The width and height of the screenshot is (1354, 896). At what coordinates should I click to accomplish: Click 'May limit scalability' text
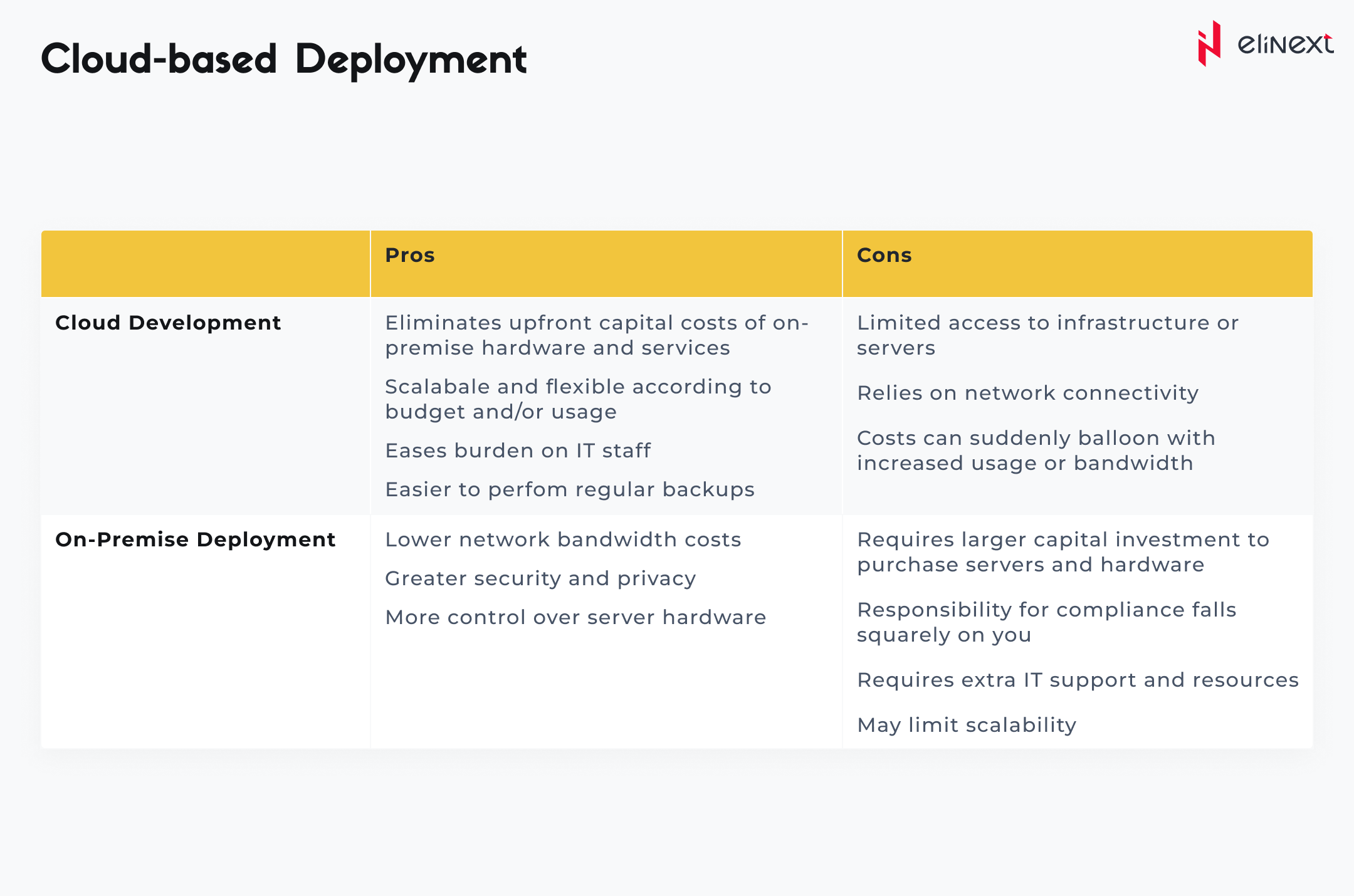pos(967,725)
